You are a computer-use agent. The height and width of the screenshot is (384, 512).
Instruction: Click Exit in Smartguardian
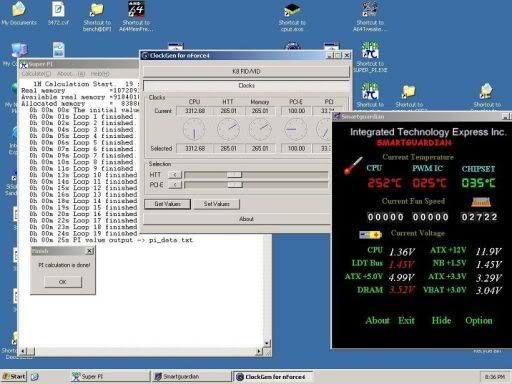point(406,320)
